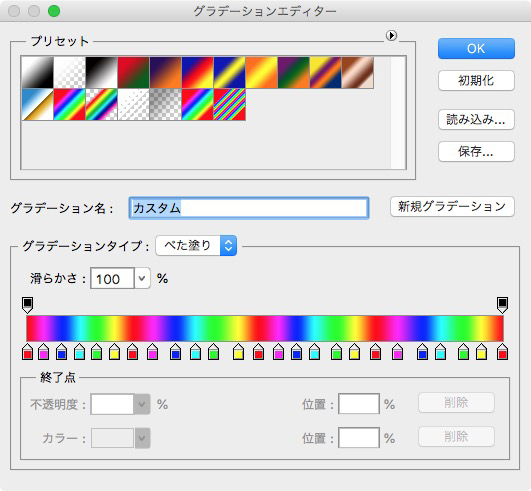Select the right black opacity stop
The image size is (531, 491).
coord(502,305)
